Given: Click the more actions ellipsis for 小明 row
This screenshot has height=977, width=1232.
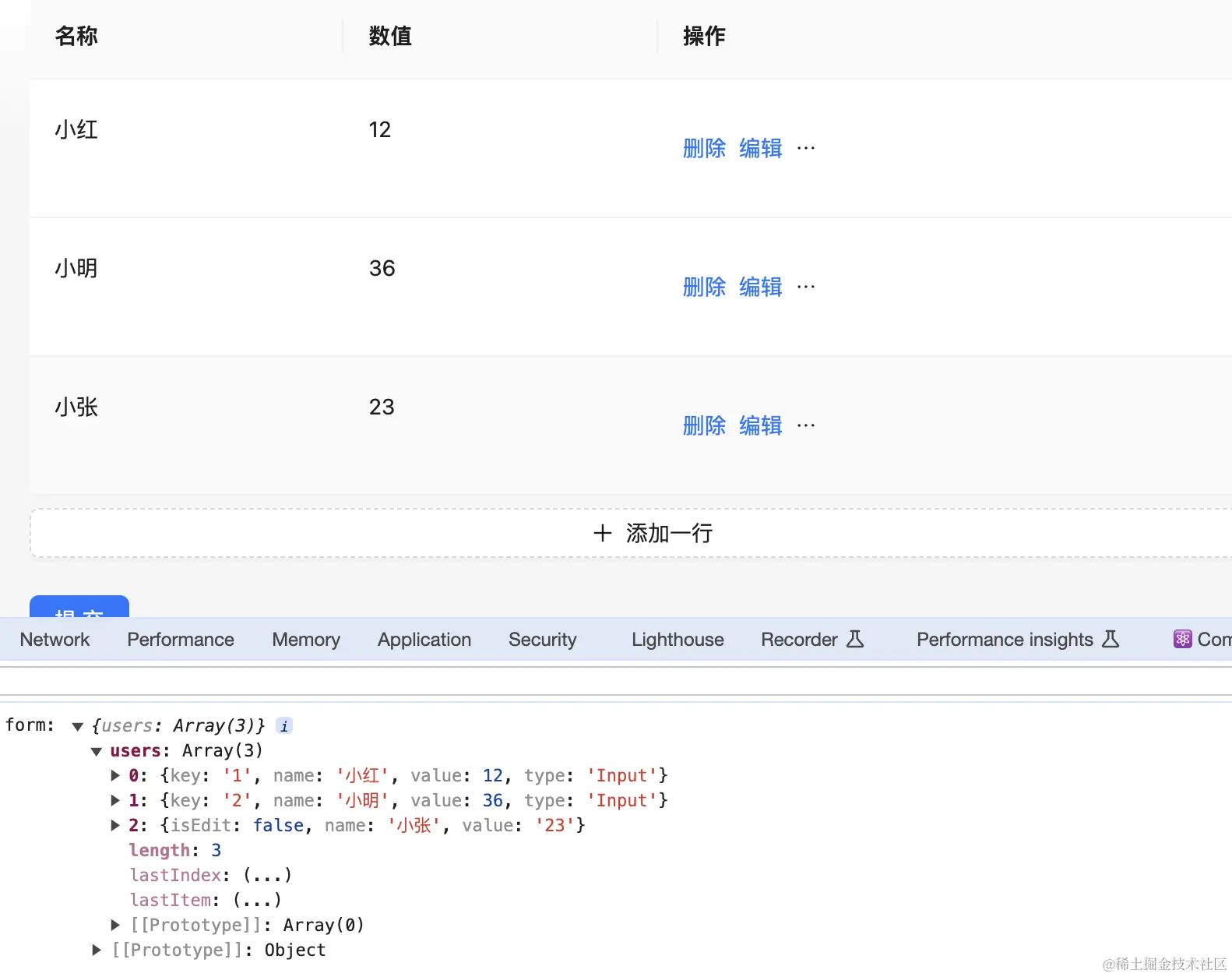Looking at the screenshot, I should click(806, 287).
